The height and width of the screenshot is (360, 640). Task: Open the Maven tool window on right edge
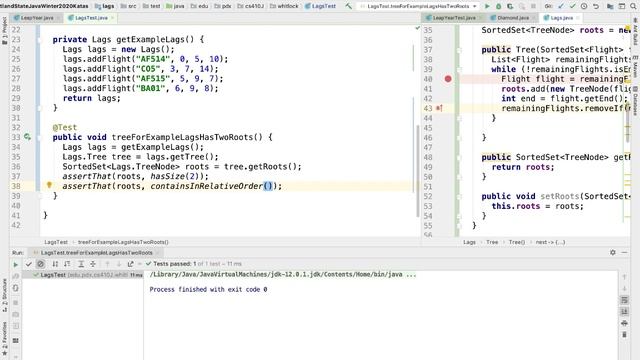pyautogui.click(x=636, y=66)
